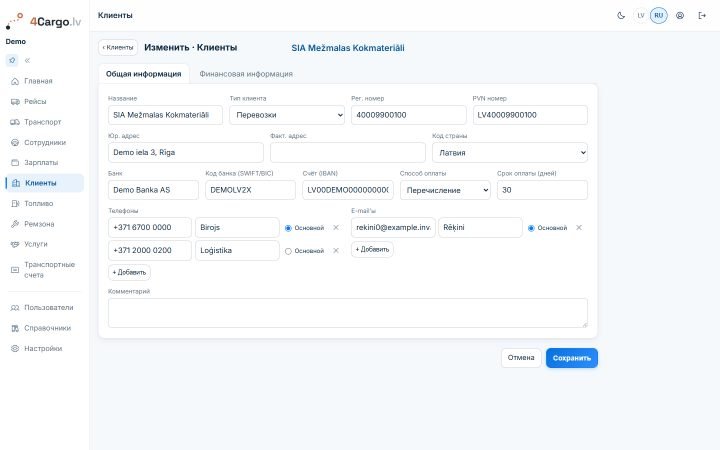
Task: Click the Rēķini email label field
Action: [480, 227]
